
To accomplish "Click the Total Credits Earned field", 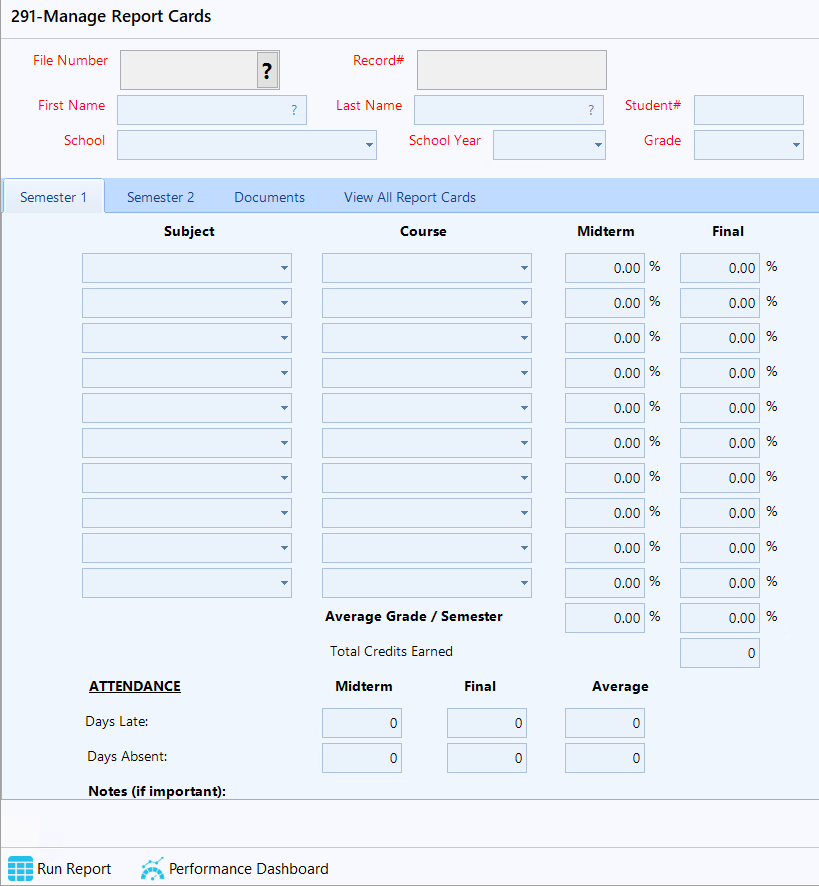I will [x=720, y=653].
